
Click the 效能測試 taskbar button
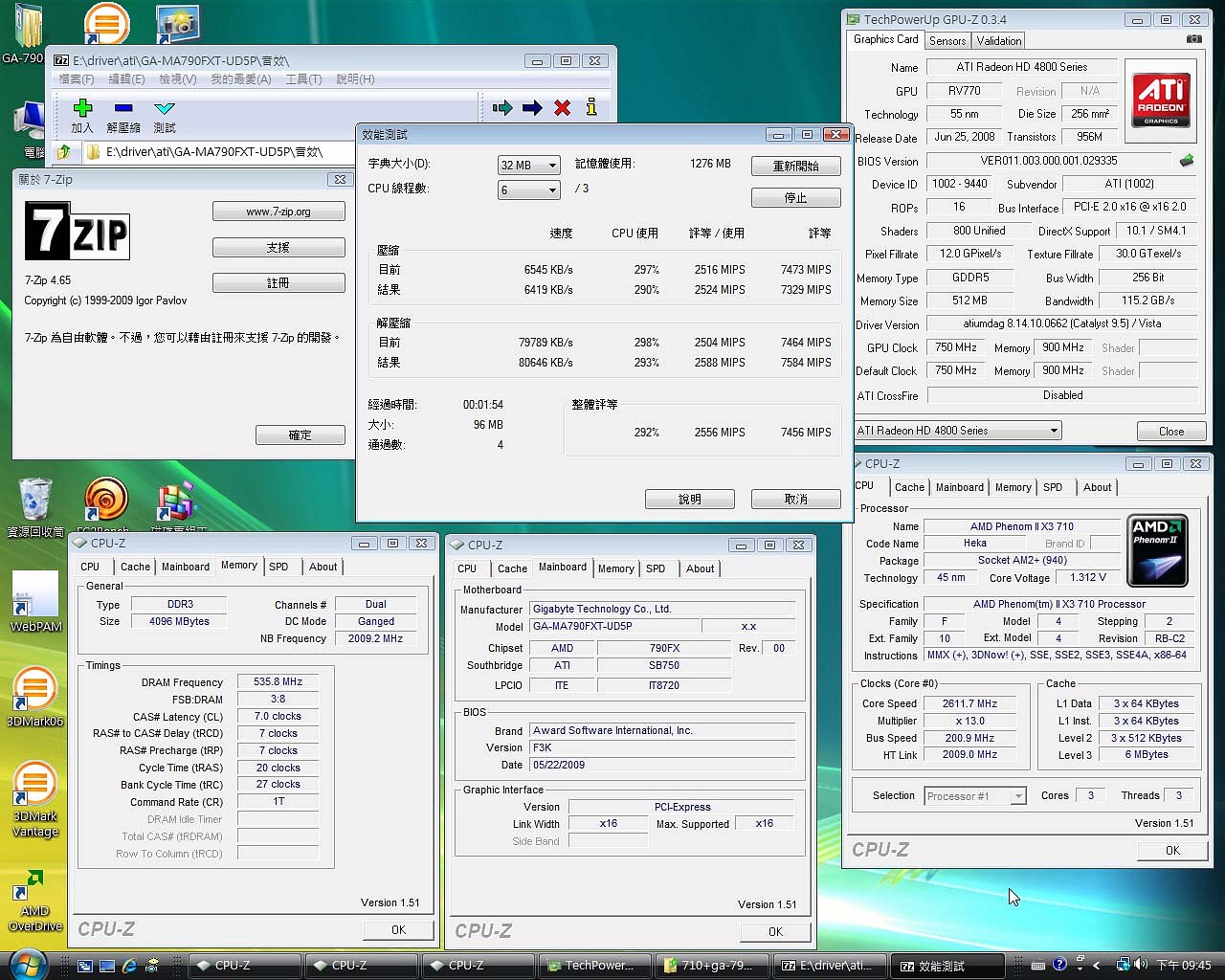pyautogui.click(x=949, y=966)
